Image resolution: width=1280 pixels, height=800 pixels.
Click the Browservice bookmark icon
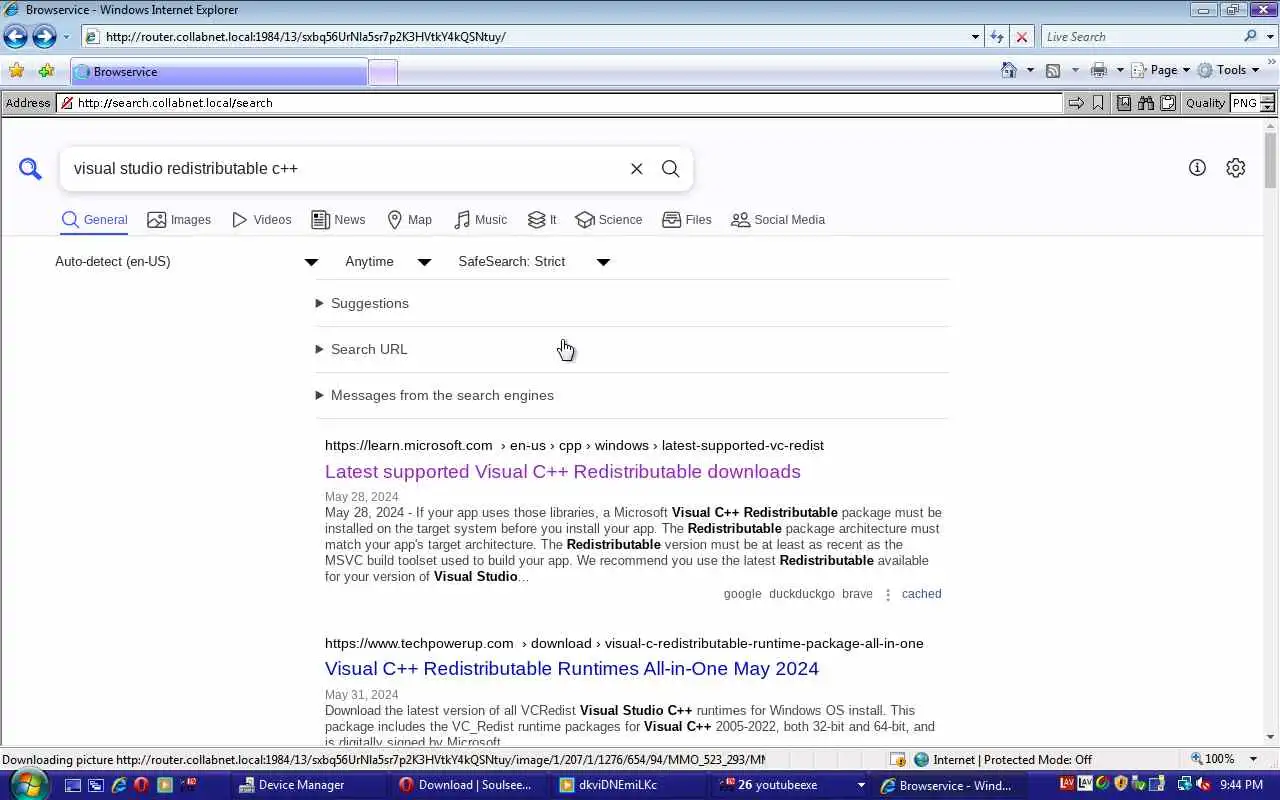point(1098,103)
